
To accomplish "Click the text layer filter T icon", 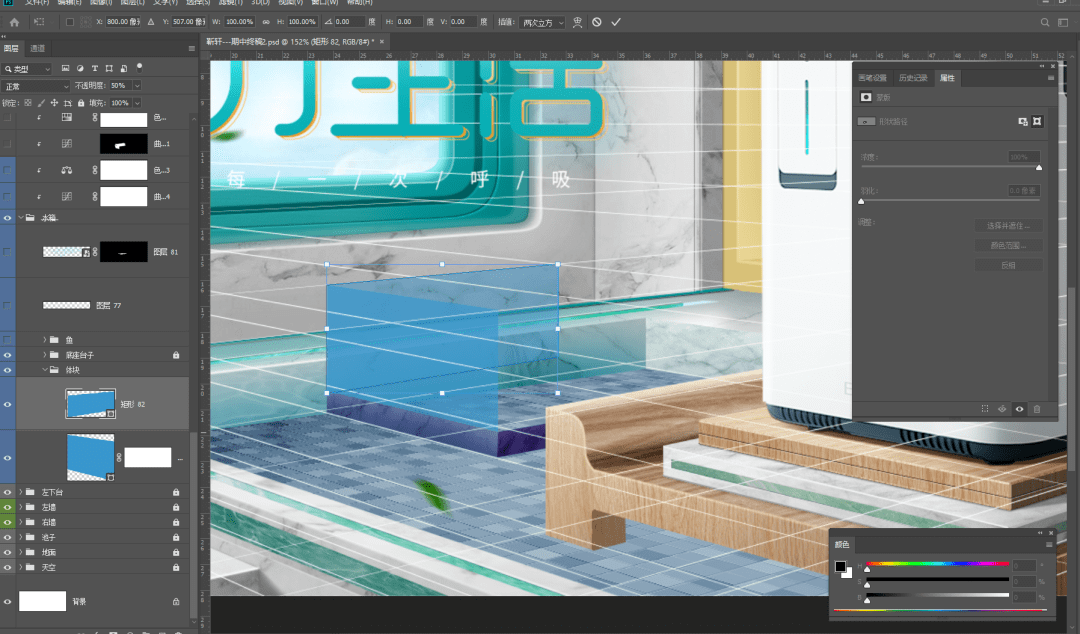I will [93, 68].
